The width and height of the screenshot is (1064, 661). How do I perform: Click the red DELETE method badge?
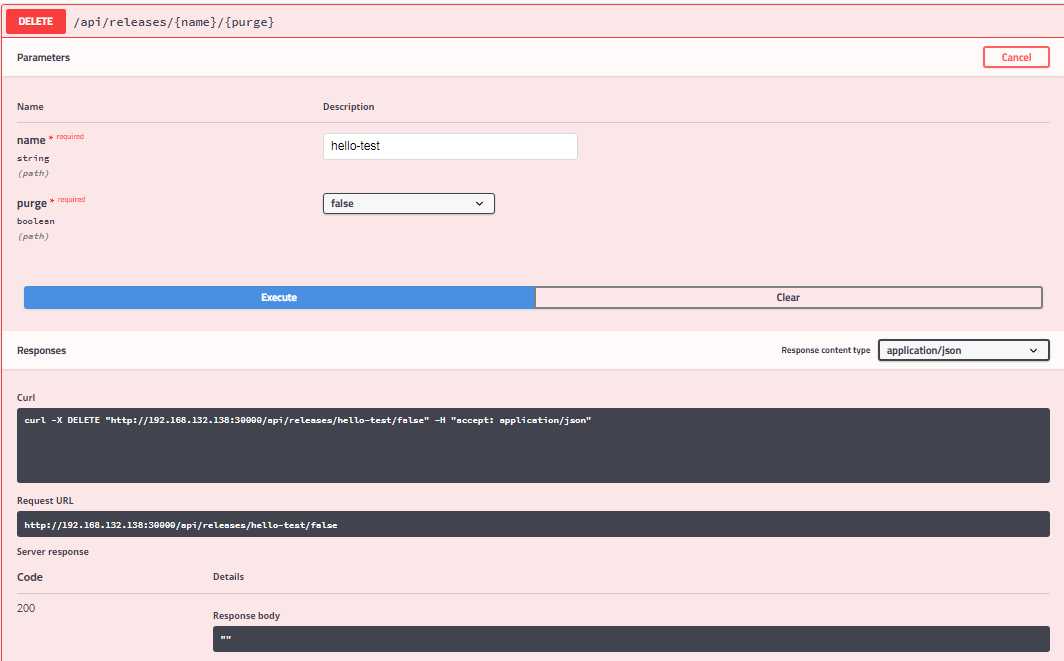pos(35,22)
